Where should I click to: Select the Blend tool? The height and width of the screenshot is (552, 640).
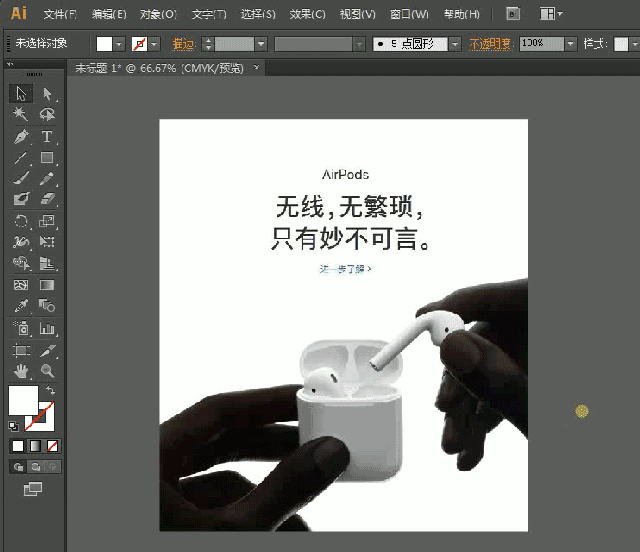point(47,305)
